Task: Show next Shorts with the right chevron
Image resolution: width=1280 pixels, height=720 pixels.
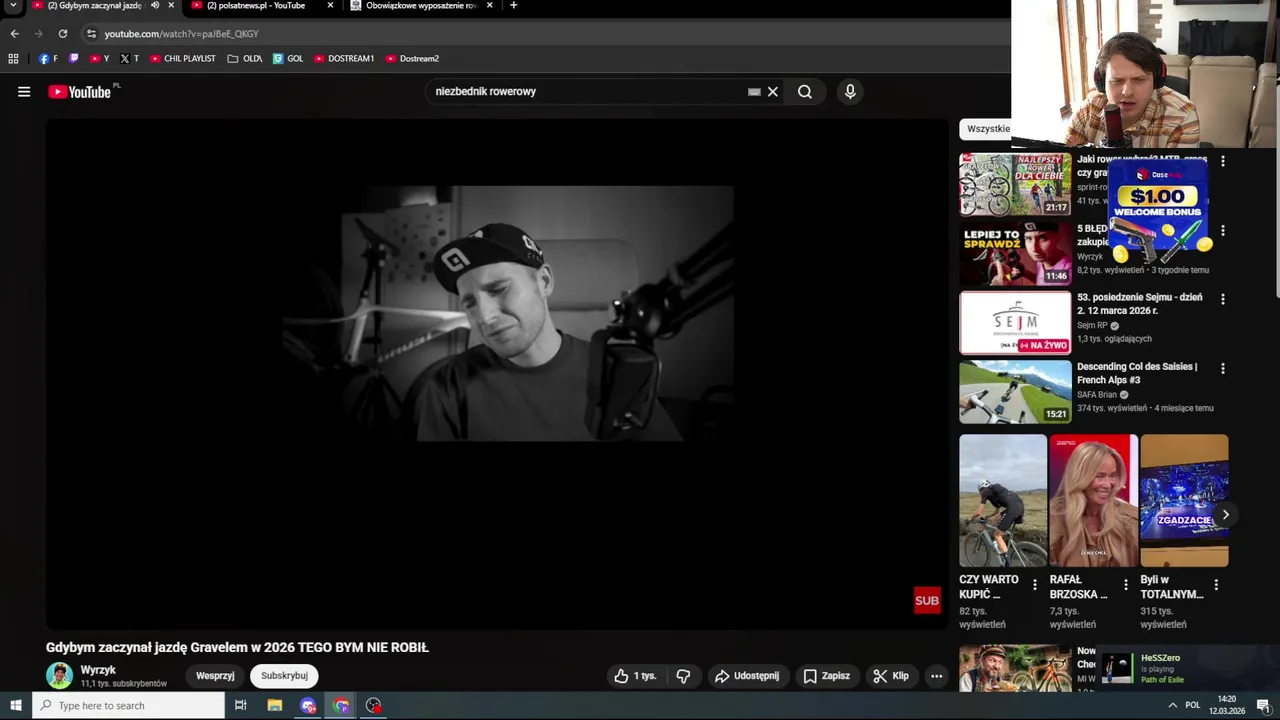Action: 1225,515
